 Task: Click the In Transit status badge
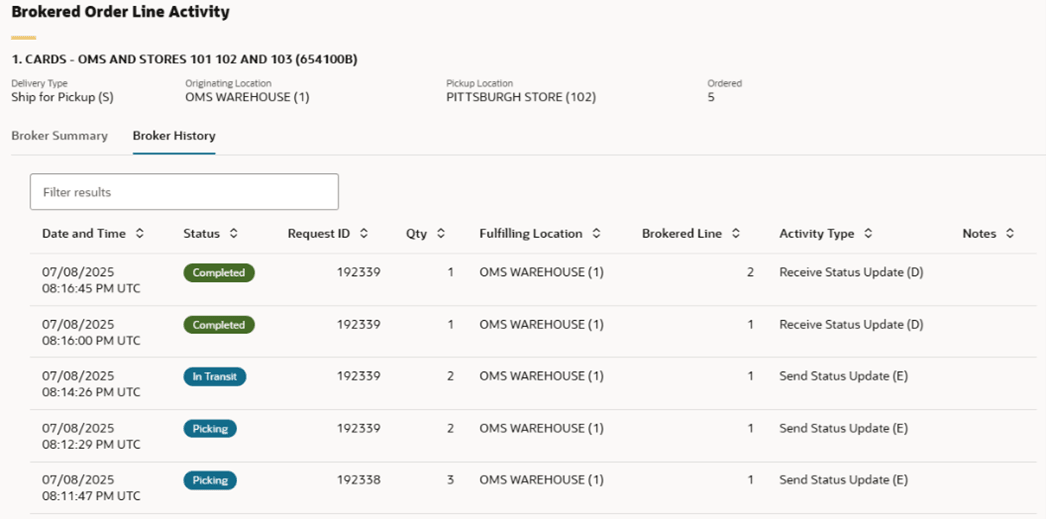(215, 377)
